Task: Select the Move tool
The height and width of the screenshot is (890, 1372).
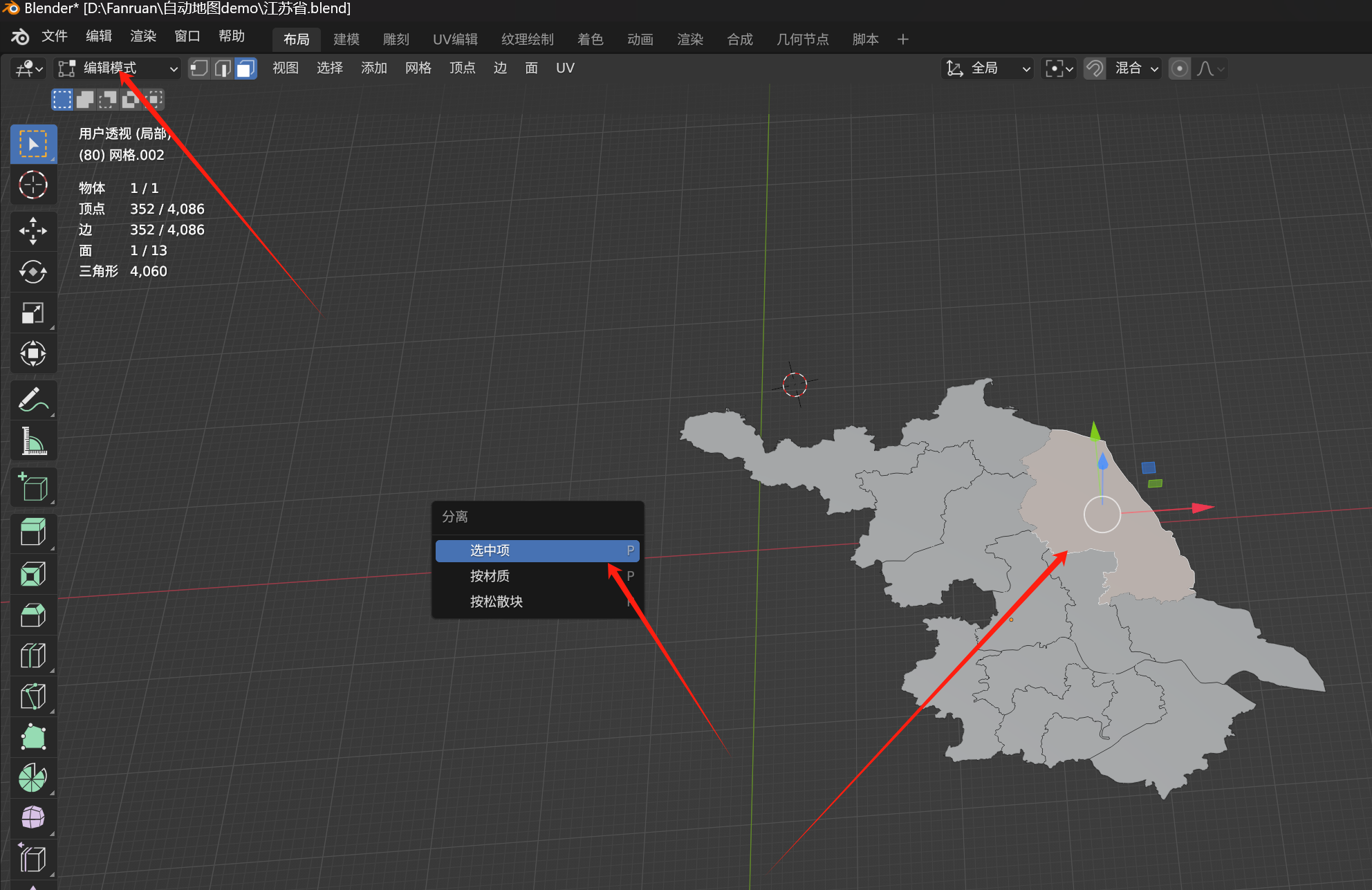Action: (x=33, y=231)
